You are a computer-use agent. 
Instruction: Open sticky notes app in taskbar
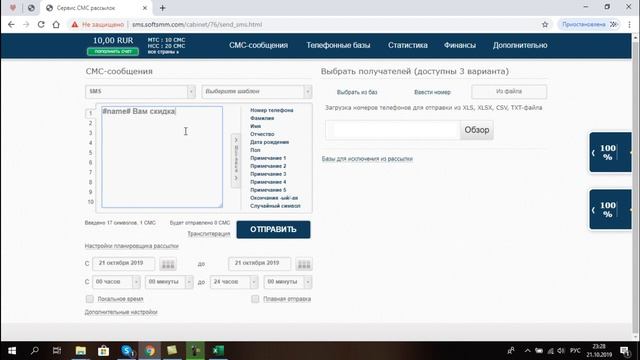point(172,351)
